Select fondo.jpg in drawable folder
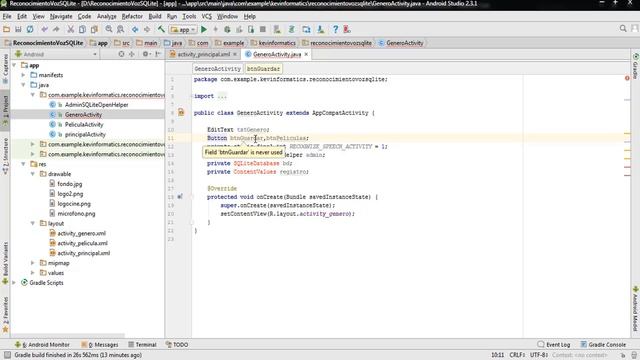Image resolution: width=640 pixels, height=360 pixels. 69,184
